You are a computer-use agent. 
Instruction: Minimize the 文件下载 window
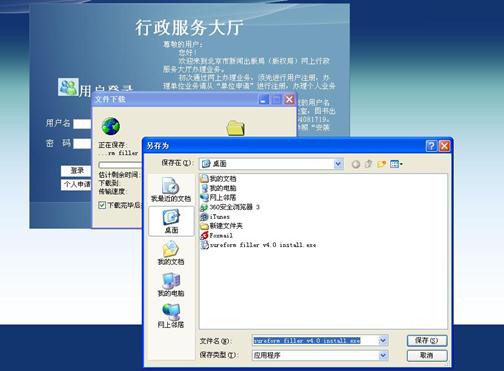click(263, 99)
